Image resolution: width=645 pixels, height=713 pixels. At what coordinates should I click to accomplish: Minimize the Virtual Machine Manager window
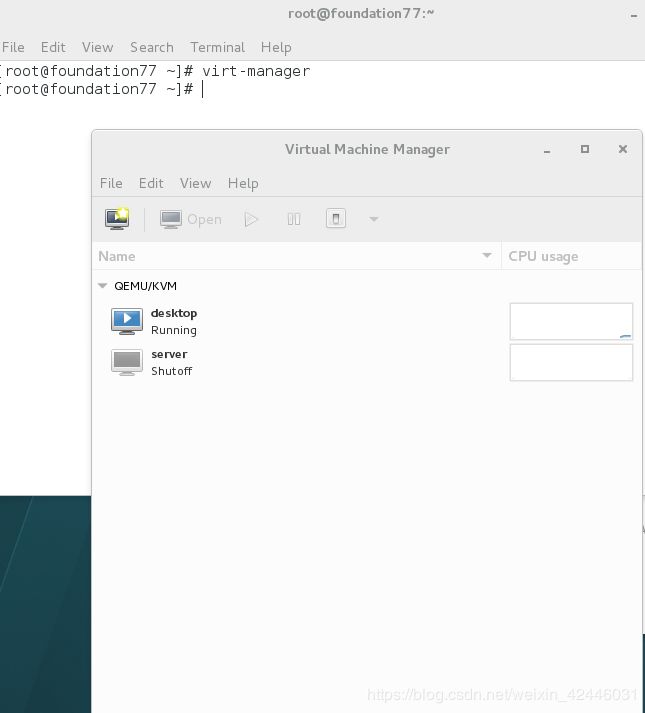(547, 150)
